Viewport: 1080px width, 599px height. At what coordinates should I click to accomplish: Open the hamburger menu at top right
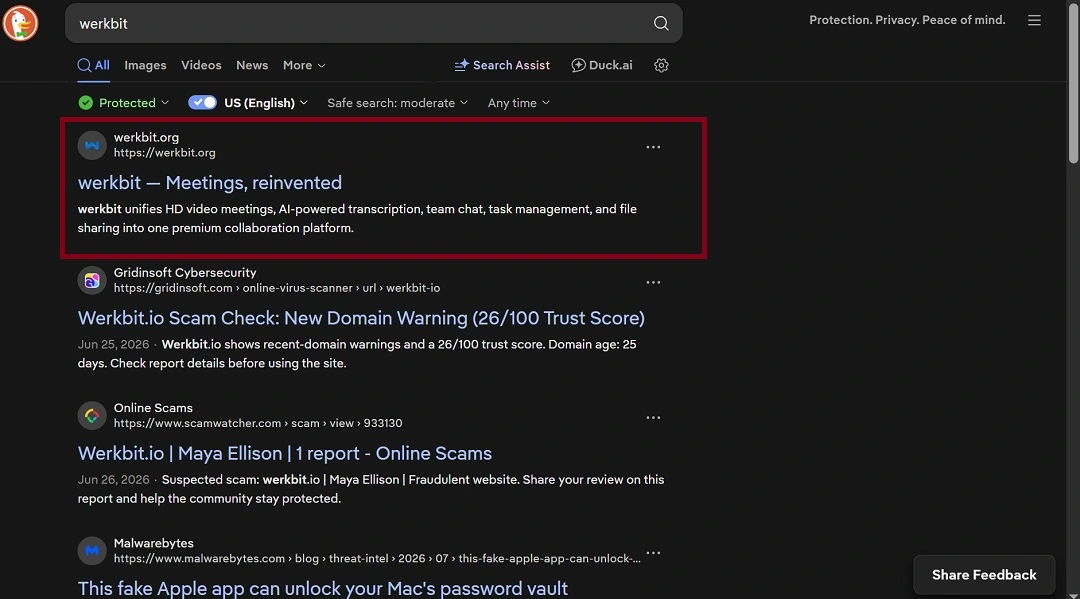pos(1034,21)
